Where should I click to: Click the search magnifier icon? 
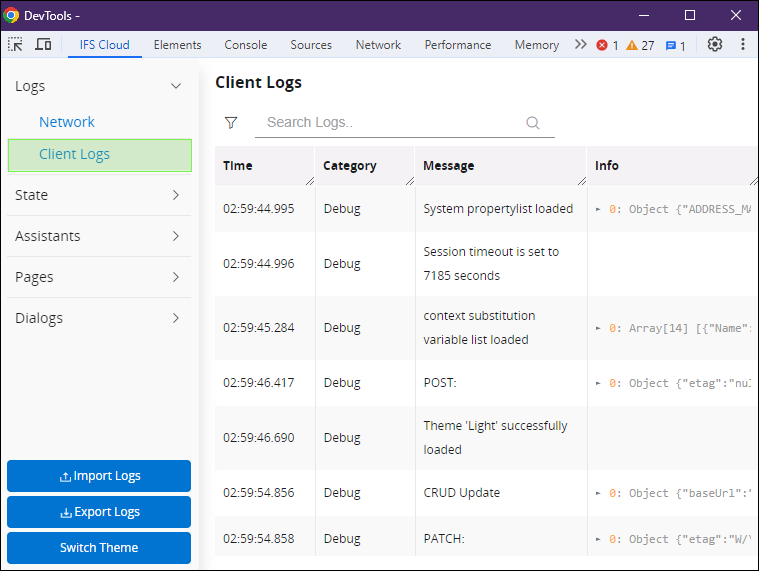(533, 123)
